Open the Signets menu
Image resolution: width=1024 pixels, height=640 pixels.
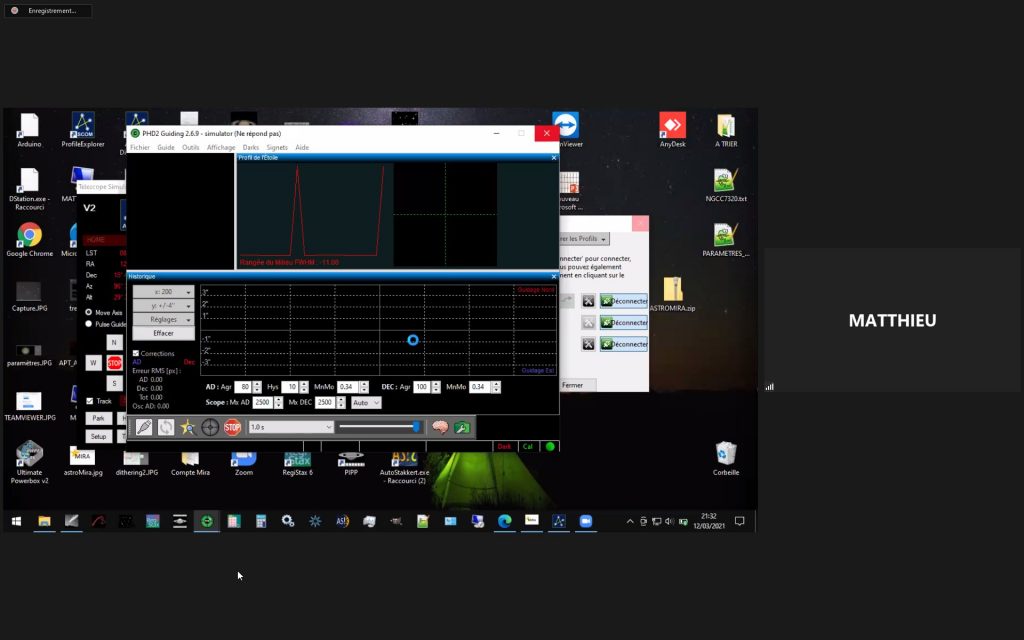(x=277, y=148)
